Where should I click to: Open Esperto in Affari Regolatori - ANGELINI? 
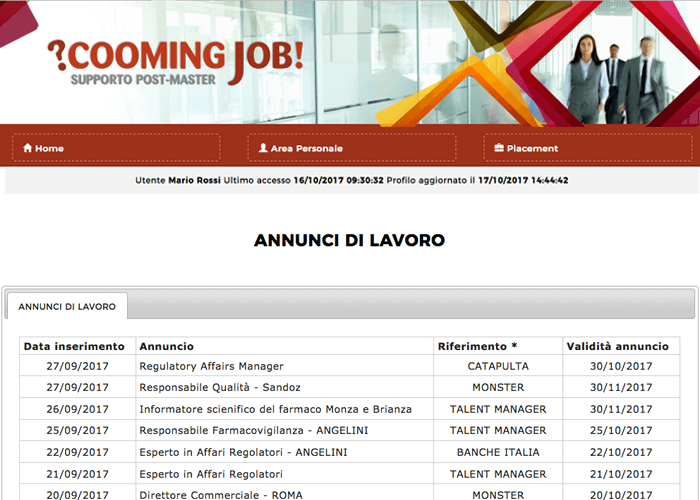click(243, 452)
